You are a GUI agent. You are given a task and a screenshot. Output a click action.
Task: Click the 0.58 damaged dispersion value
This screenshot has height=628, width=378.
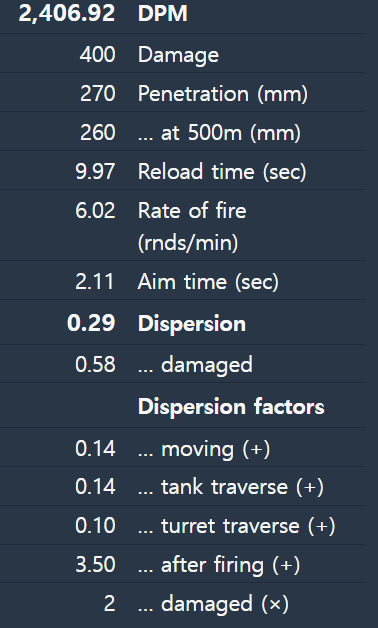click(95, 365)
